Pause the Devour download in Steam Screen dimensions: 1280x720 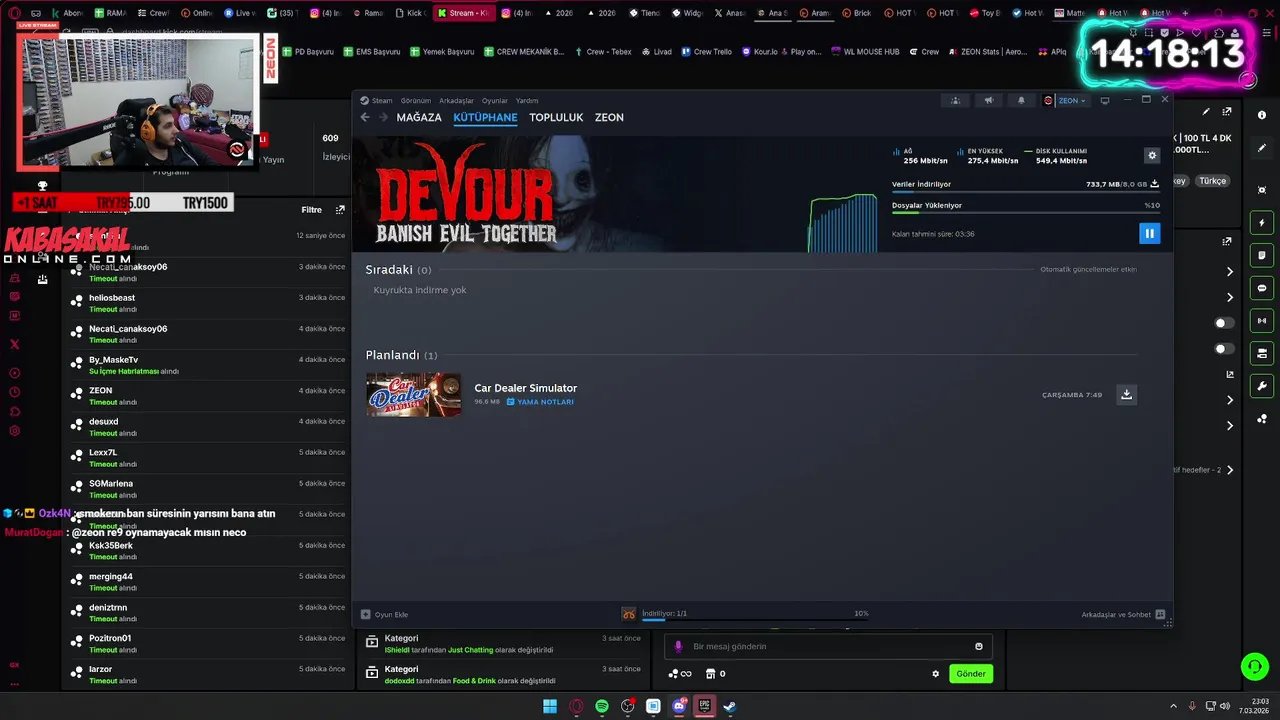click(1149, 233)
